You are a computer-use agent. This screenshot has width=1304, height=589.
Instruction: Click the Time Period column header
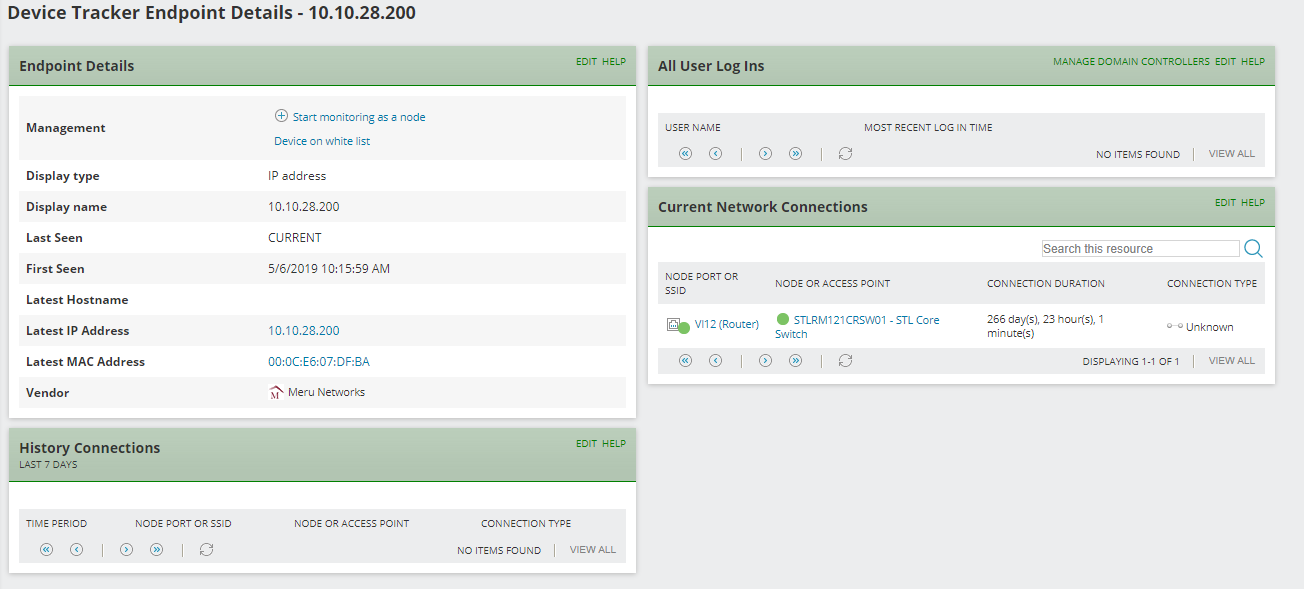56,524
